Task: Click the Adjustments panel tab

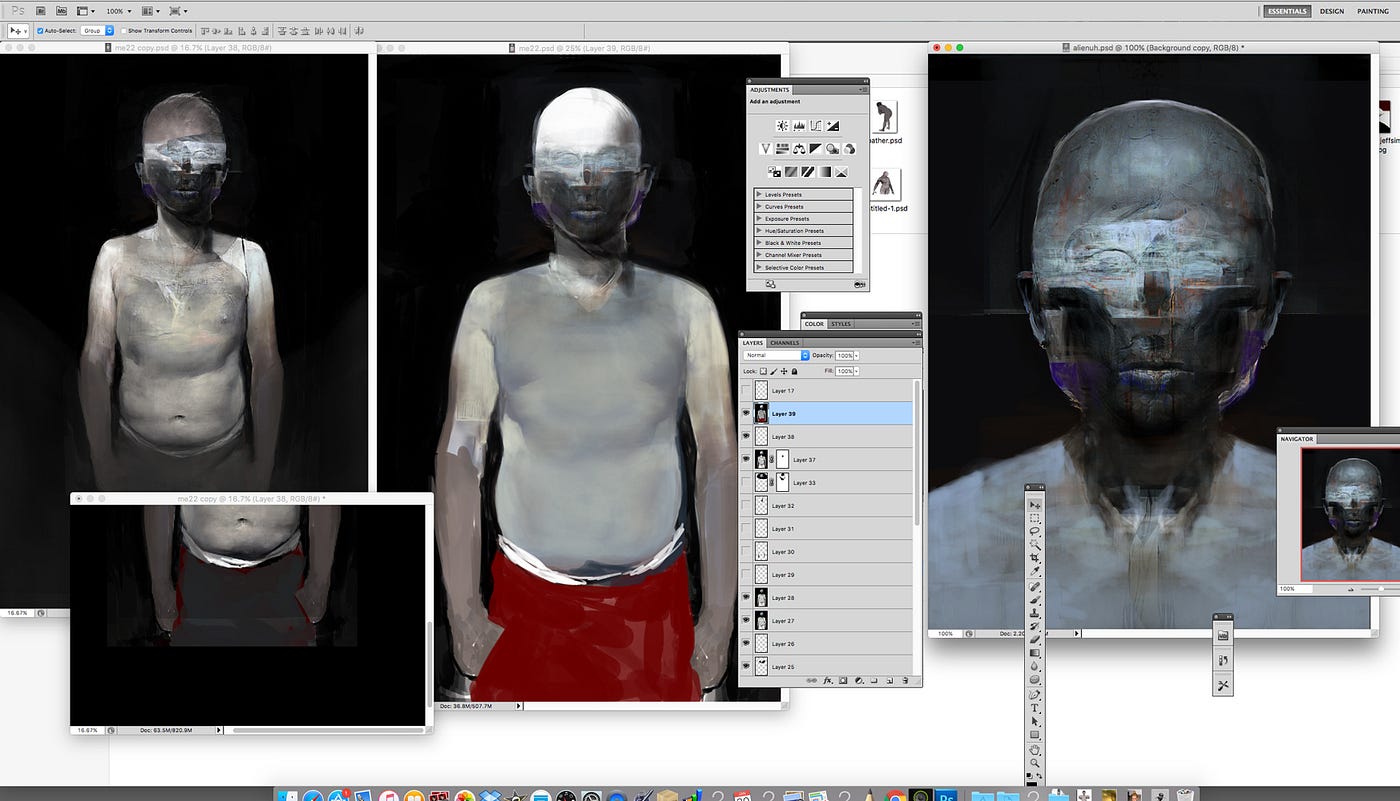Action: tap(769, 90)
